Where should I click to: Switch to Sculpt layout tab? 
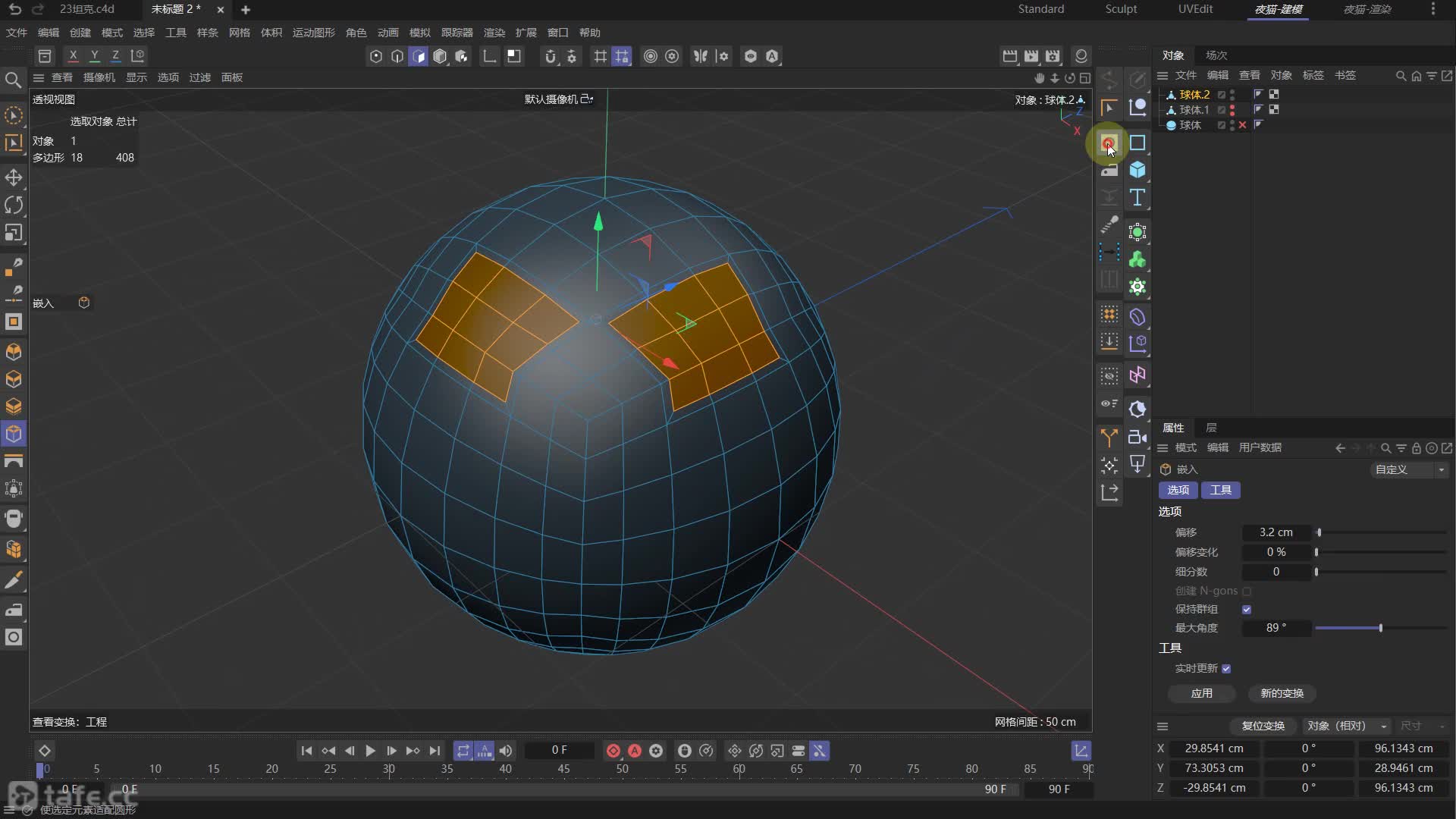click(x=1121, y=9)
